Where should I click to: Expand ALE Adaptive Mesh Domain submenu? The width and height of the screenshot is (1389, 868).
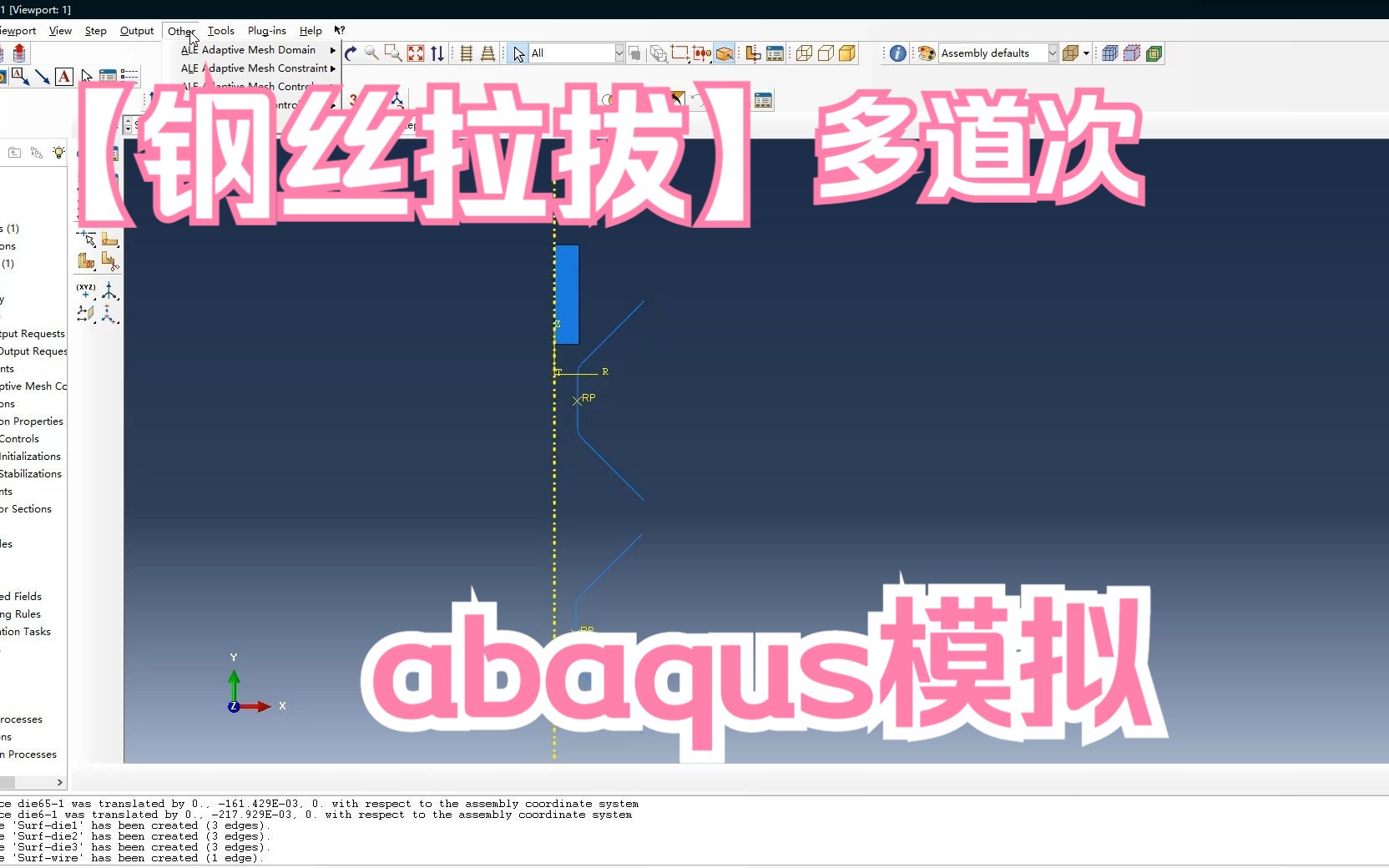(258, 50)
